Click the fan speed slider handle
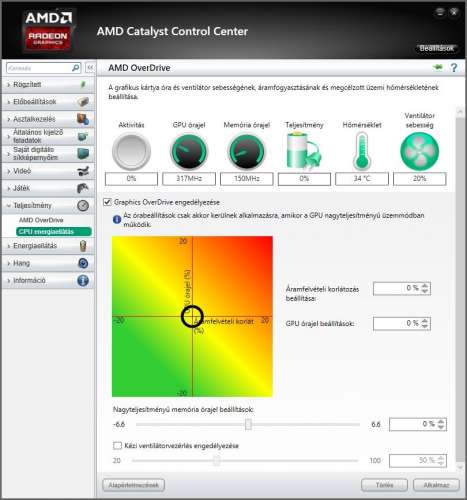467x500 pixels. pos(217,460)
